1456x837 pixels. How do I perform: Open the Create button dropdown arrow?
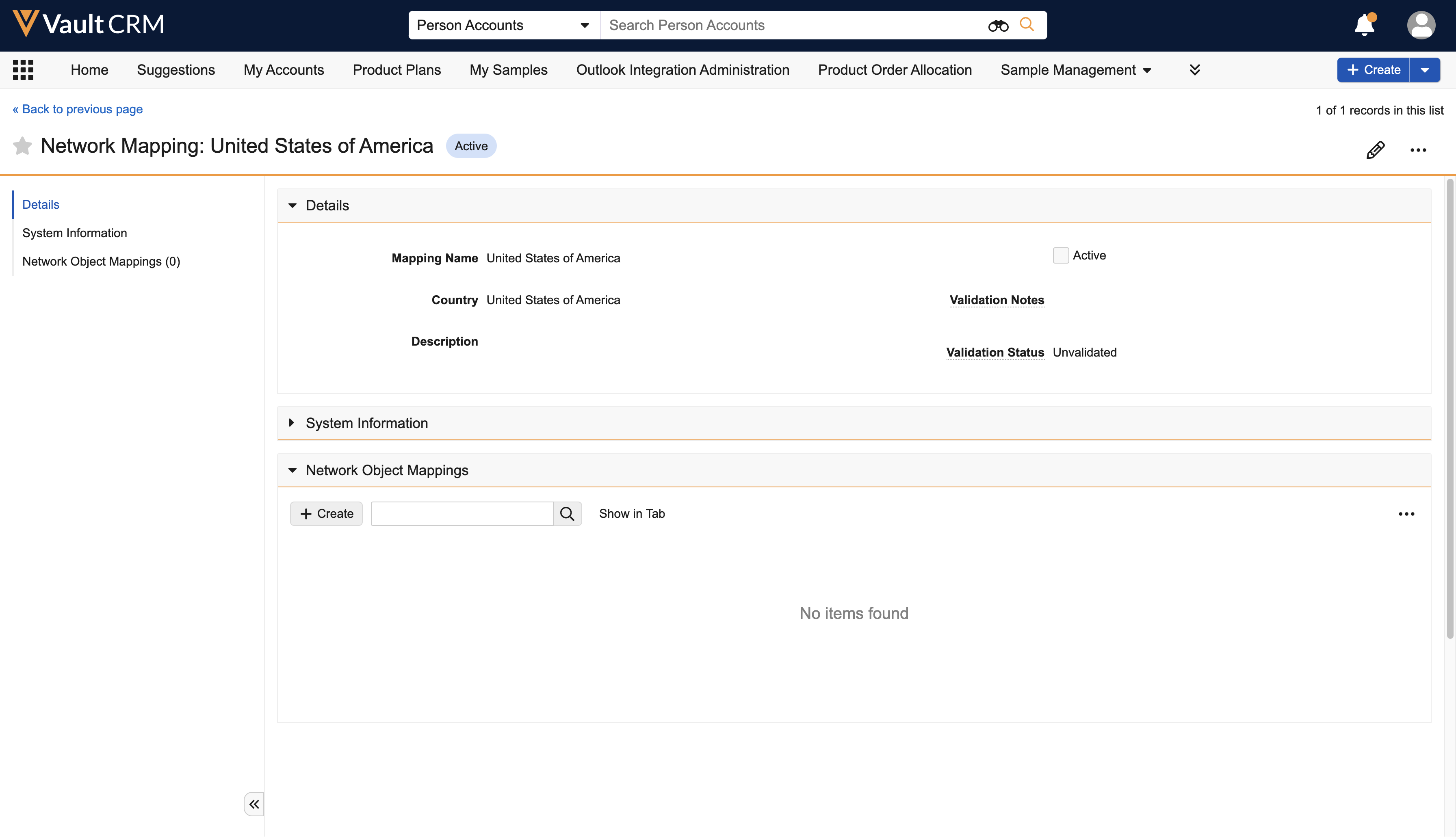1424,70
